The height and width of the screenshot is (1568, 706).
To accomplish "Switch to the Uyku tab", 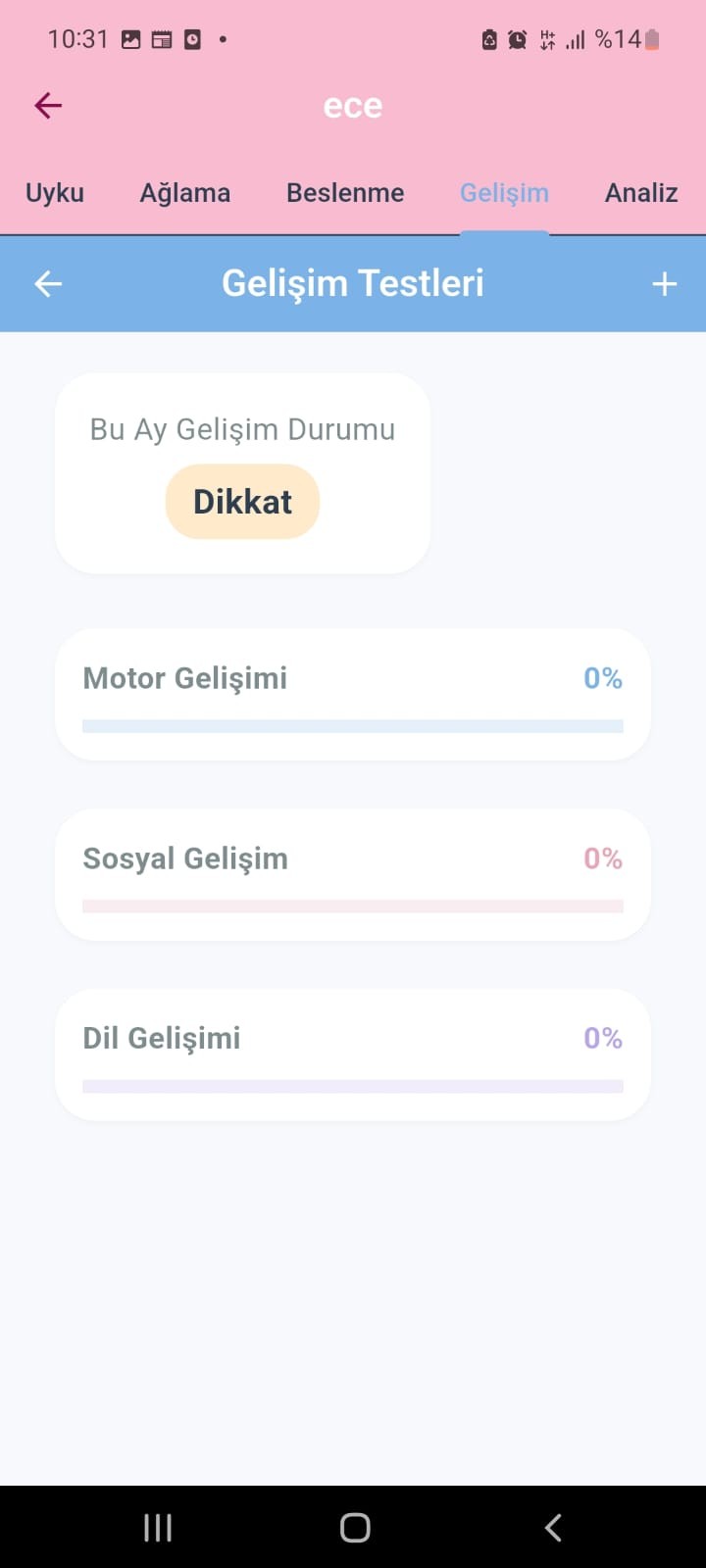I will click(x=55, y=193).
